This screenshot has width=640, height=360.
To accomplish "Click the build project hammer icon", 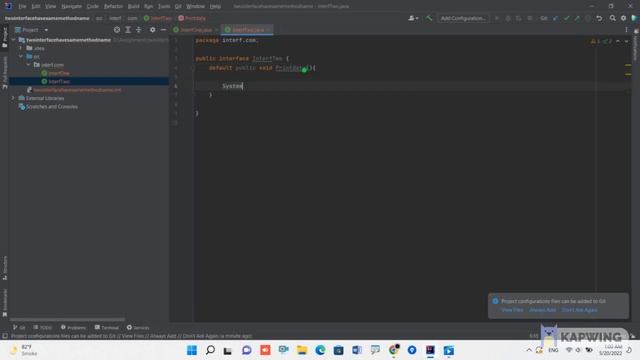I will click(429, 18).
